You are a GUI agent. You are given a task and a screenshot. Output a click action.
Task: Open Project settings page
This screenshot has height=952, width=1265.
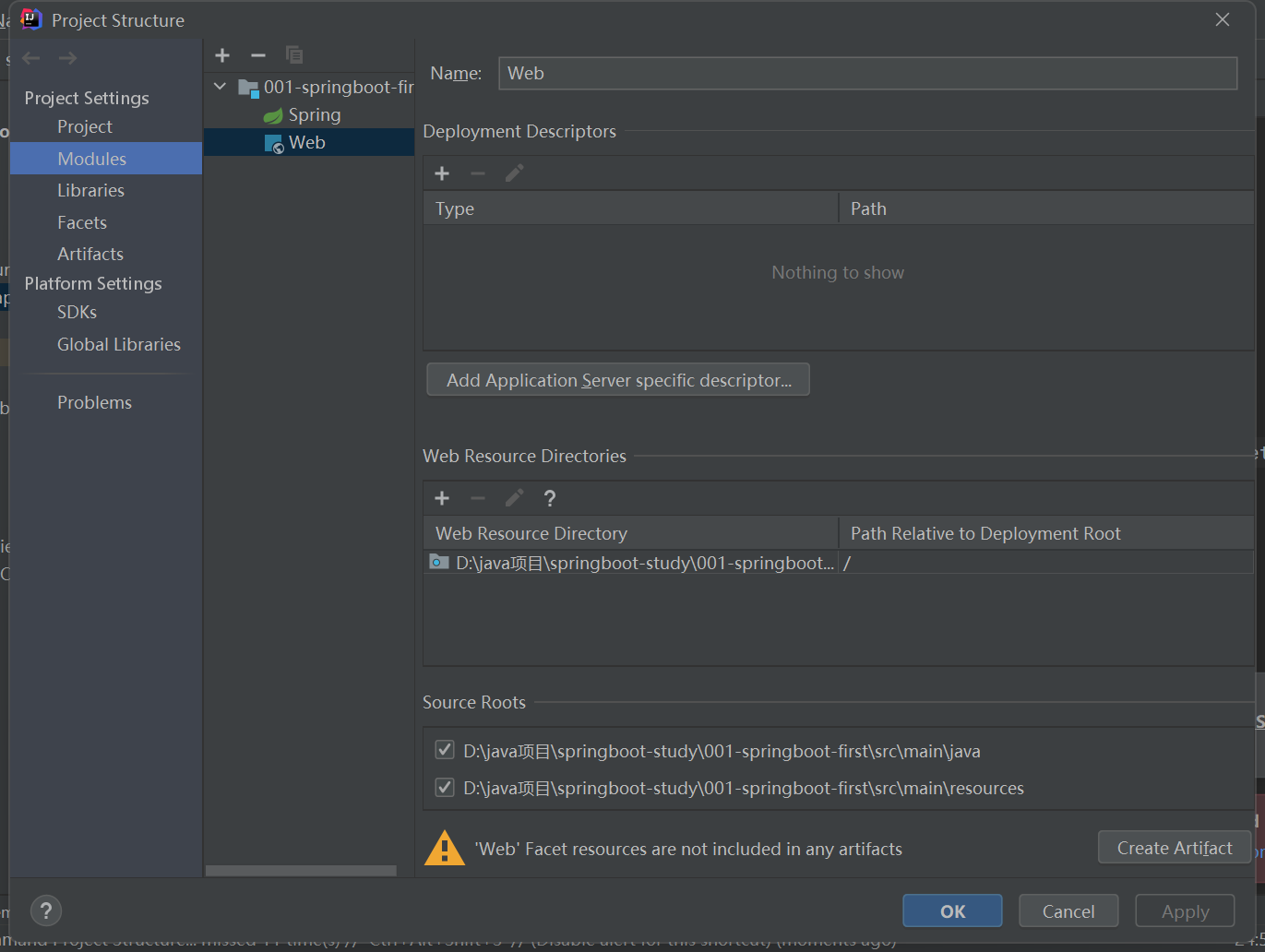pyautogui.click(x=85, y=126)
